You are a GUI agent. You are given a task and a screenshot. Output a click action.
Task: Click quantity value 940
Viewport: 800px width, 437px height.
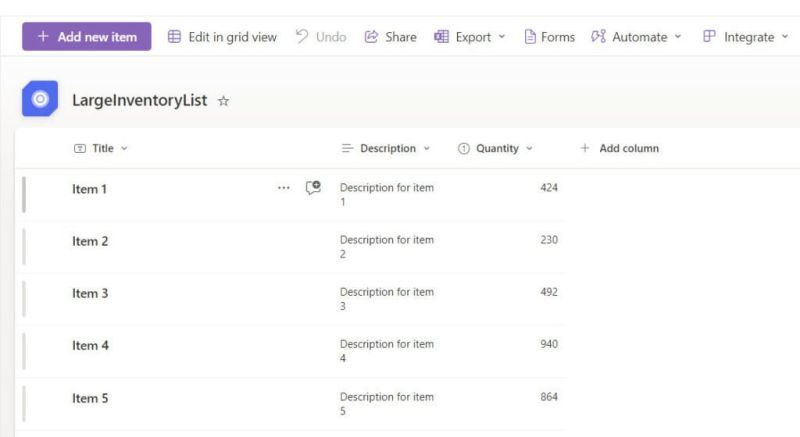(549, 344)
